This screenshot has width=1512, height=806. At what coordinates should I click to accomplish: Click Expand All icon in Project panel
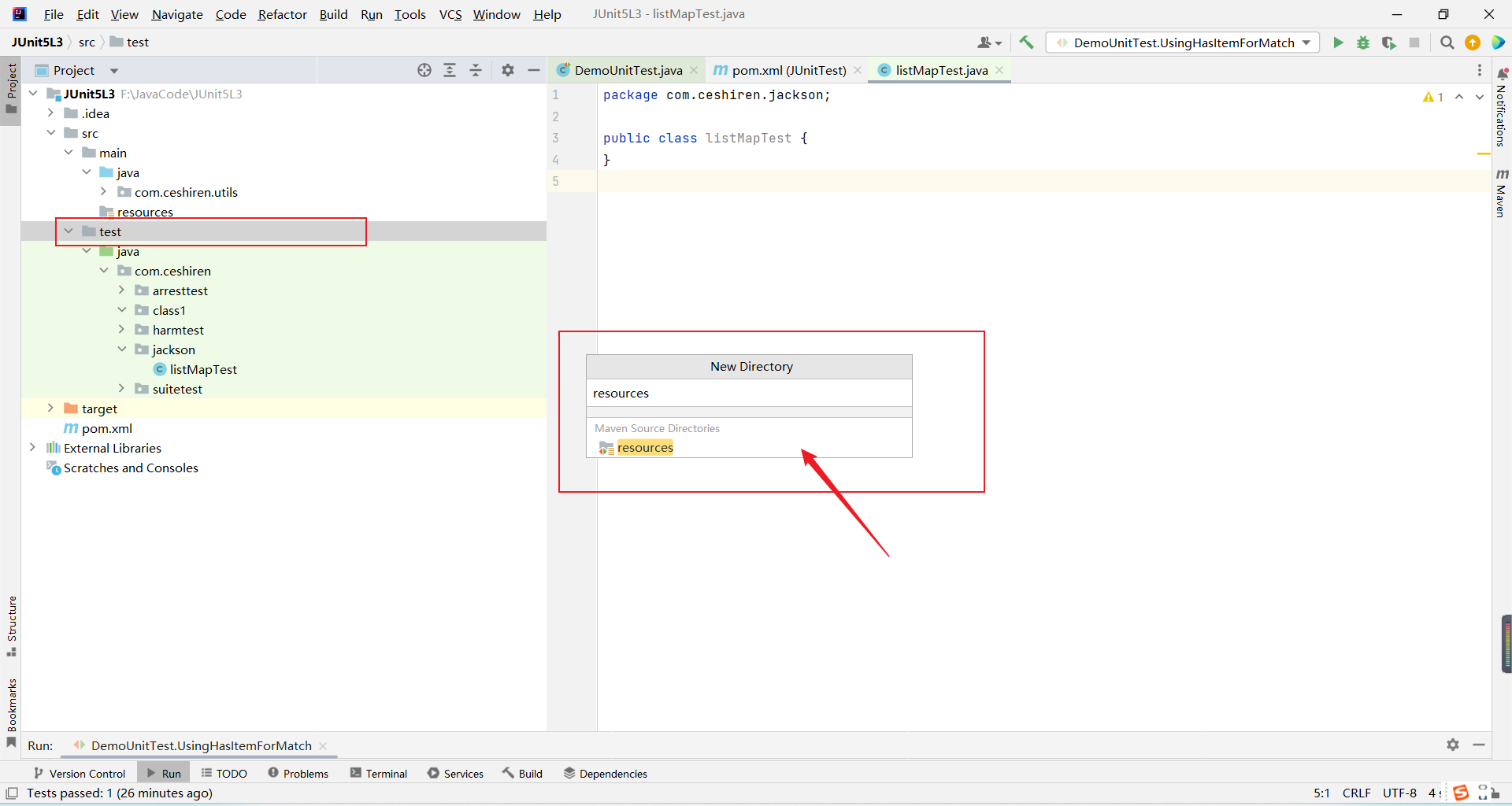click(450, 70)
